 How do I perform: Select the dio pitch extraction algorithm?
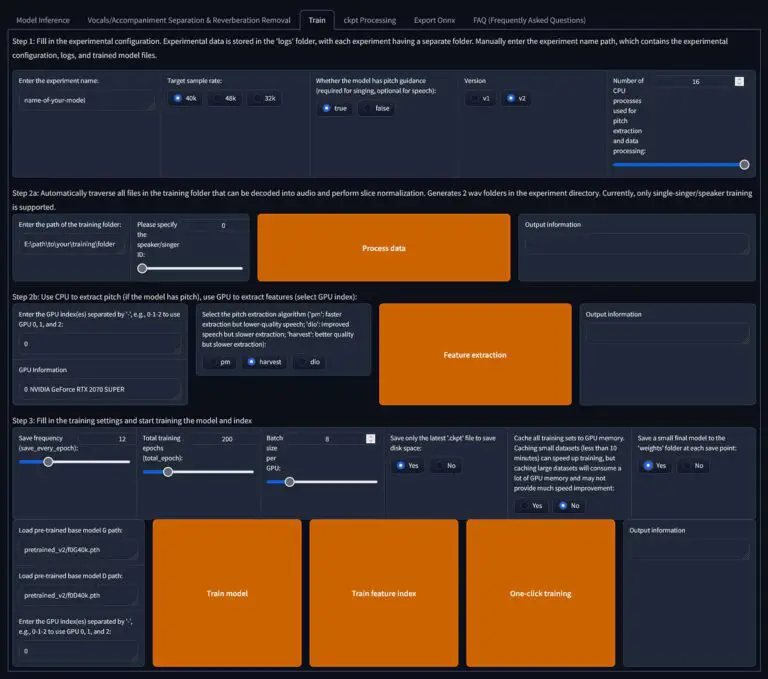point(309,362)
